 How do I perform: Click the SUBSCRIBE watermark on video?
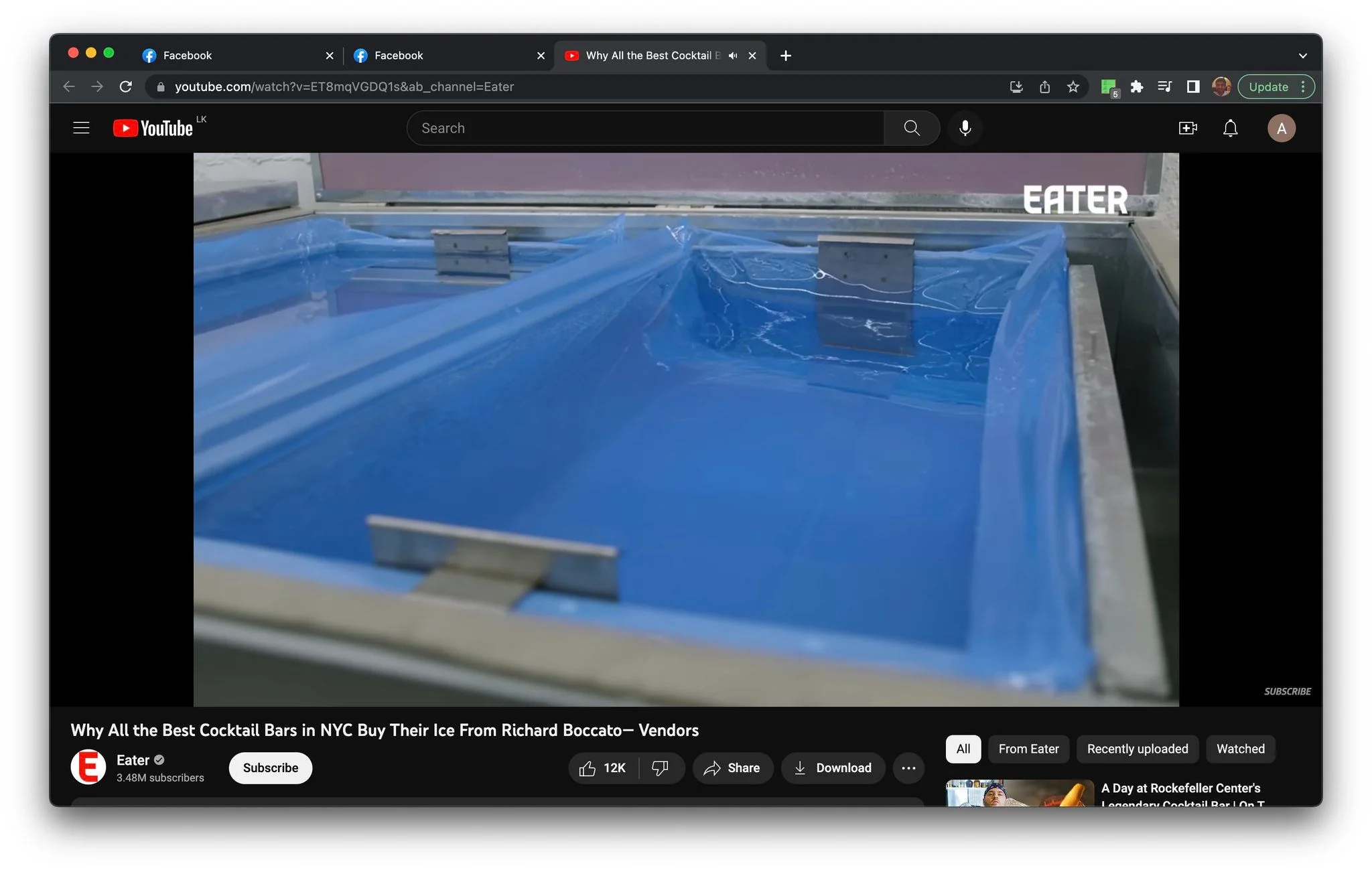click(1287, 691)
